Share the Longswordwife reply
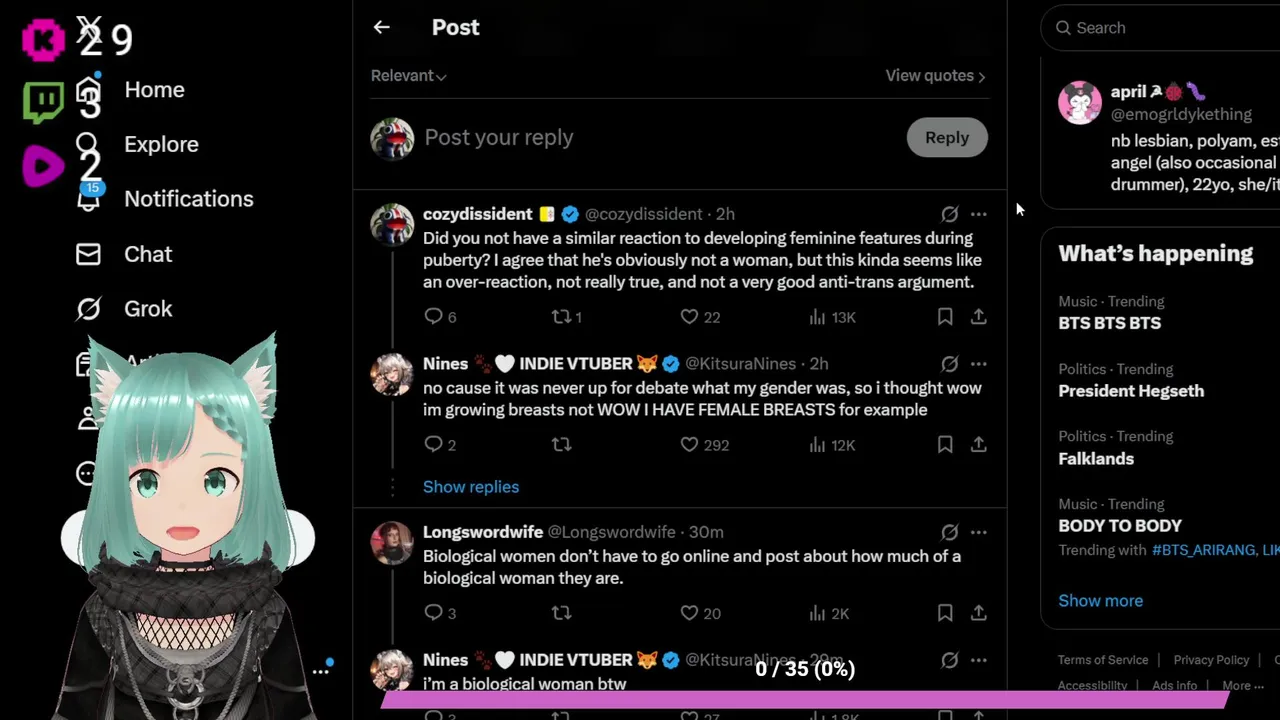1280x720 pixels. click(x=979, y=613)
